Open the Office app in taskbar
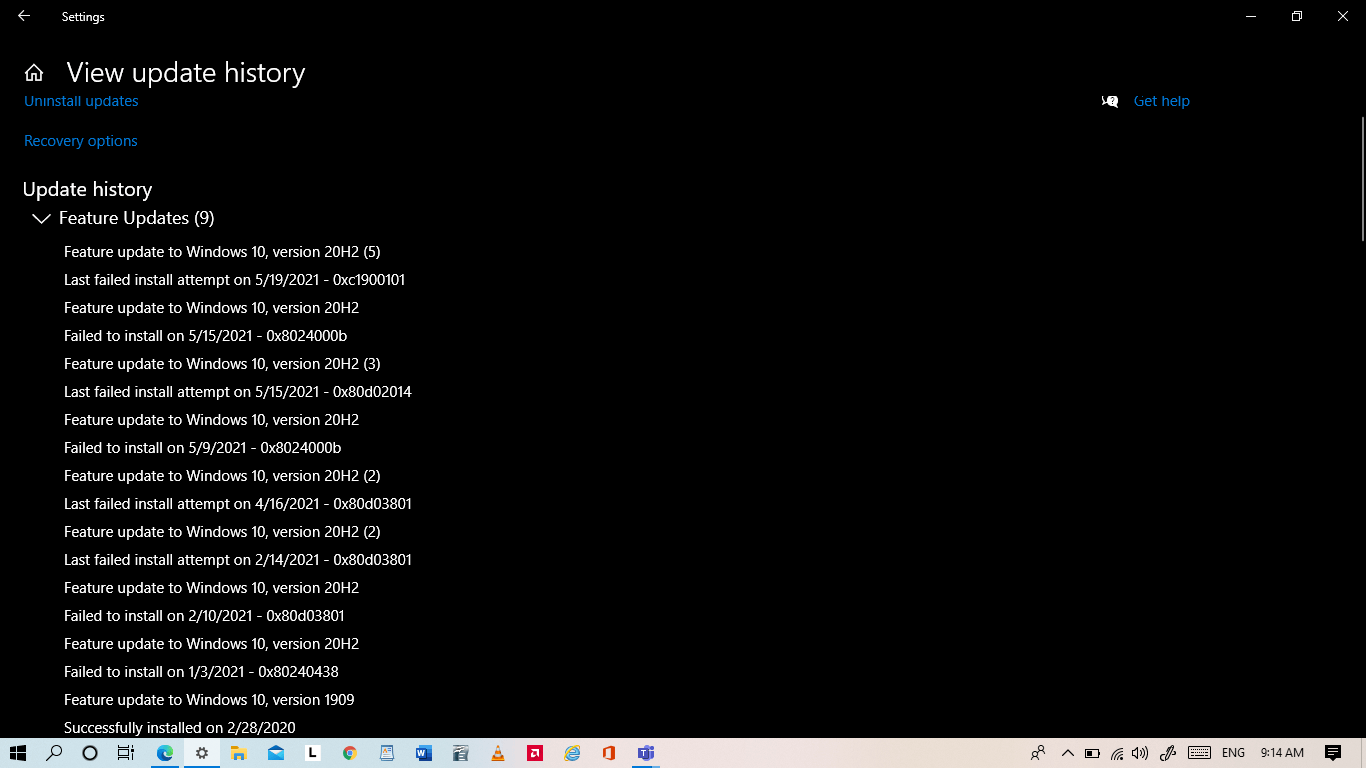Image resolution: width=1366 pixels, height=768 pixels. click(x=609, y=753)
